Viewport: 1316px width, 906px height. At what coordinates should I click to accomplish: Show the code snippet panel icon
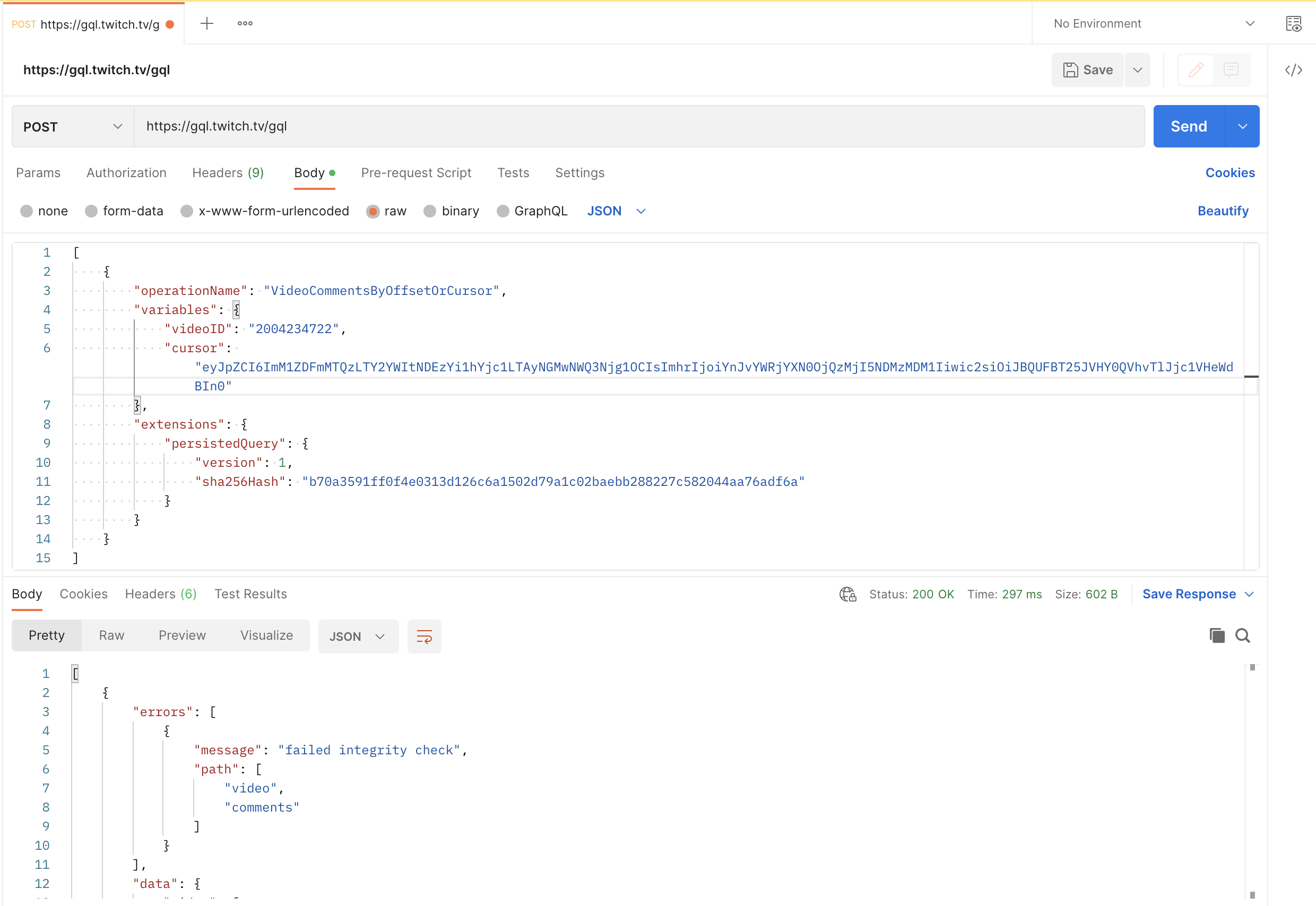click(x=1293, y=70)
